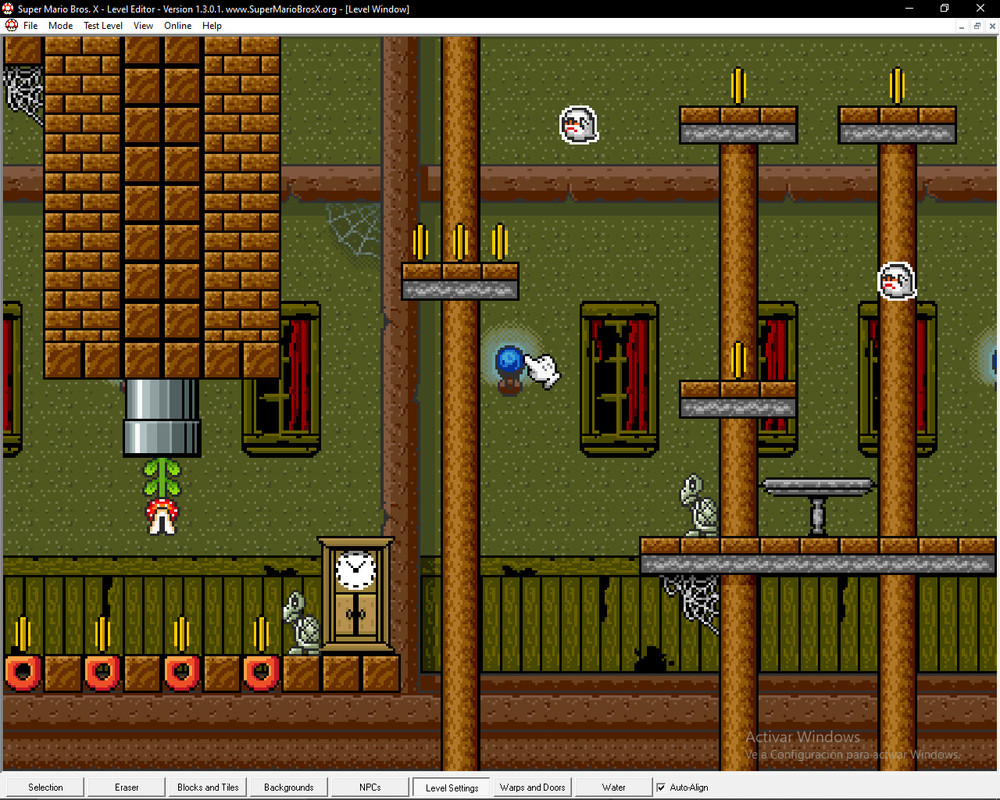
Task: Open Blocks and Tiles panel
Action: [208, 787]
